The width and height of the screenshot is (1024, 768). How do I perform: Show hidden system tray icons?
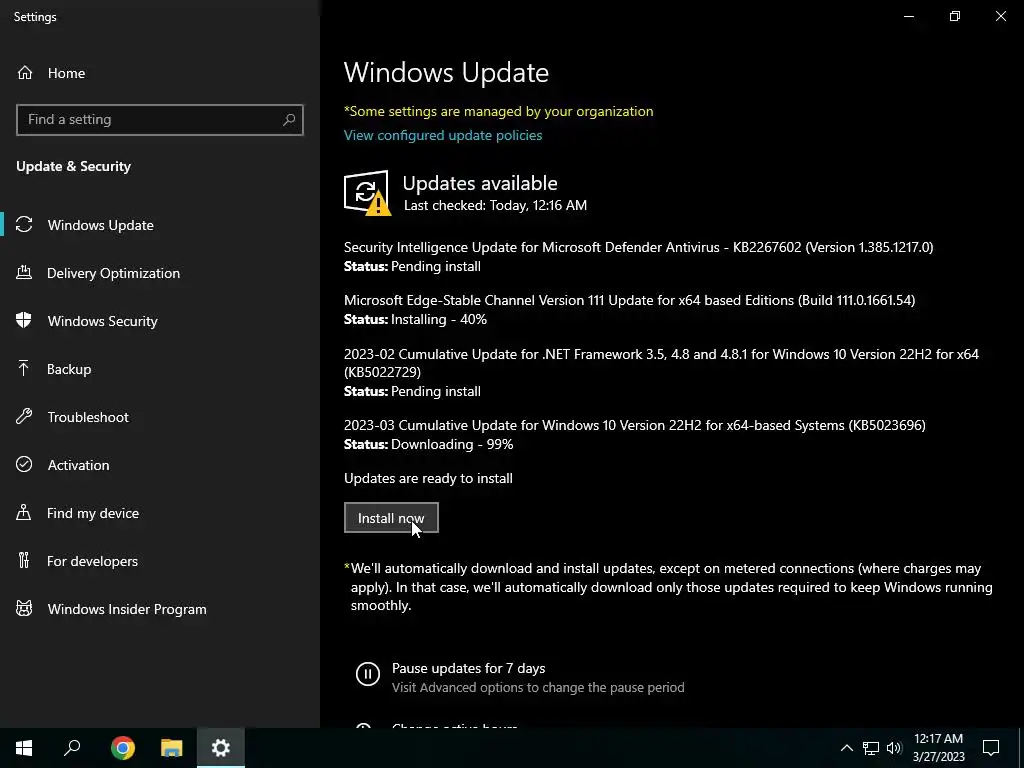tap(846, 748)
